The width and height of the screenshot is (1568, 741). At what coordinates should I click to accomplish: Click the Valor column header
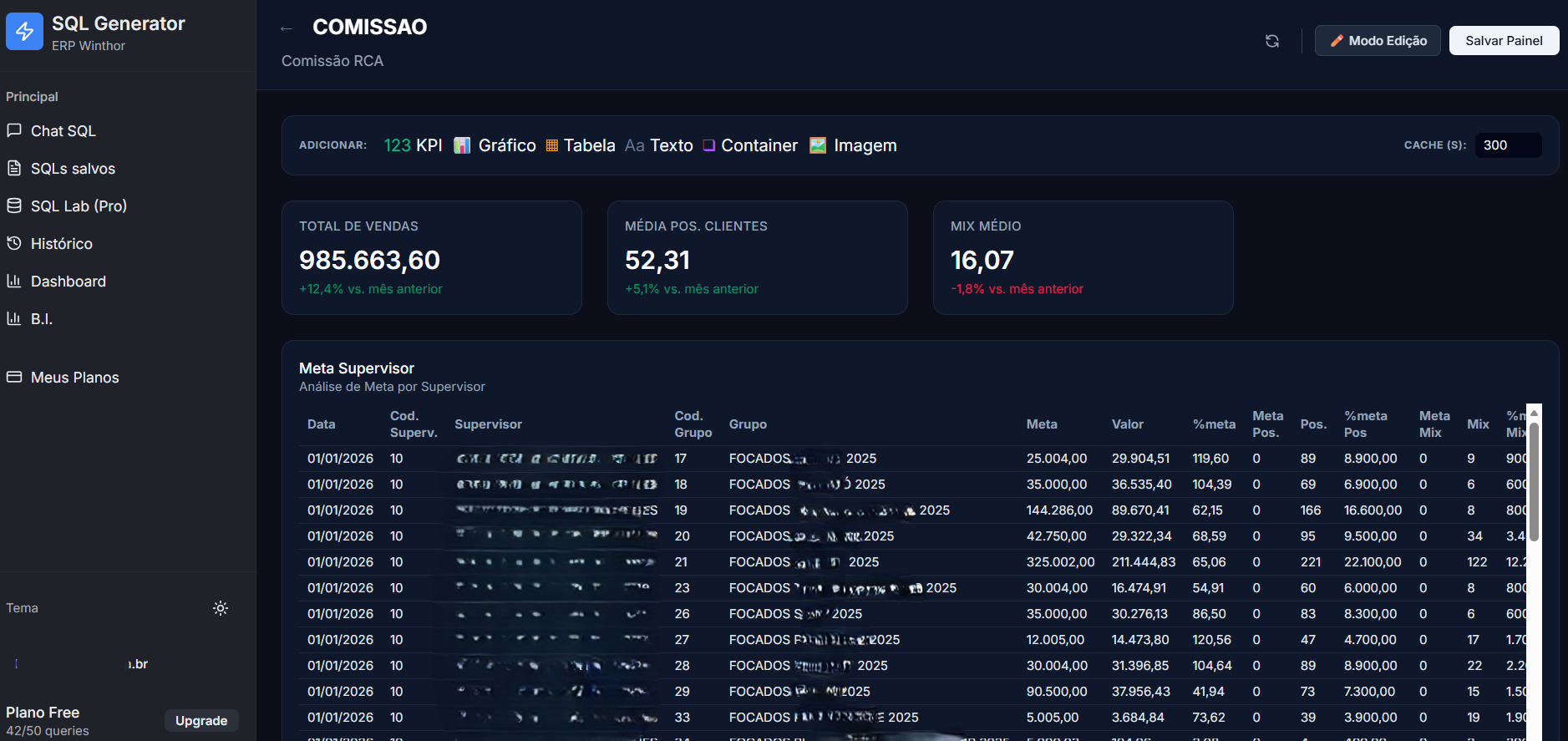1128,424
